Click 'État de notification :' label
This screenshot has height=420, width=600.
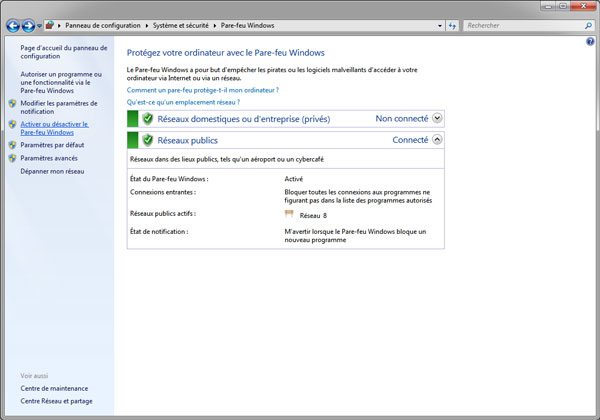159,231
